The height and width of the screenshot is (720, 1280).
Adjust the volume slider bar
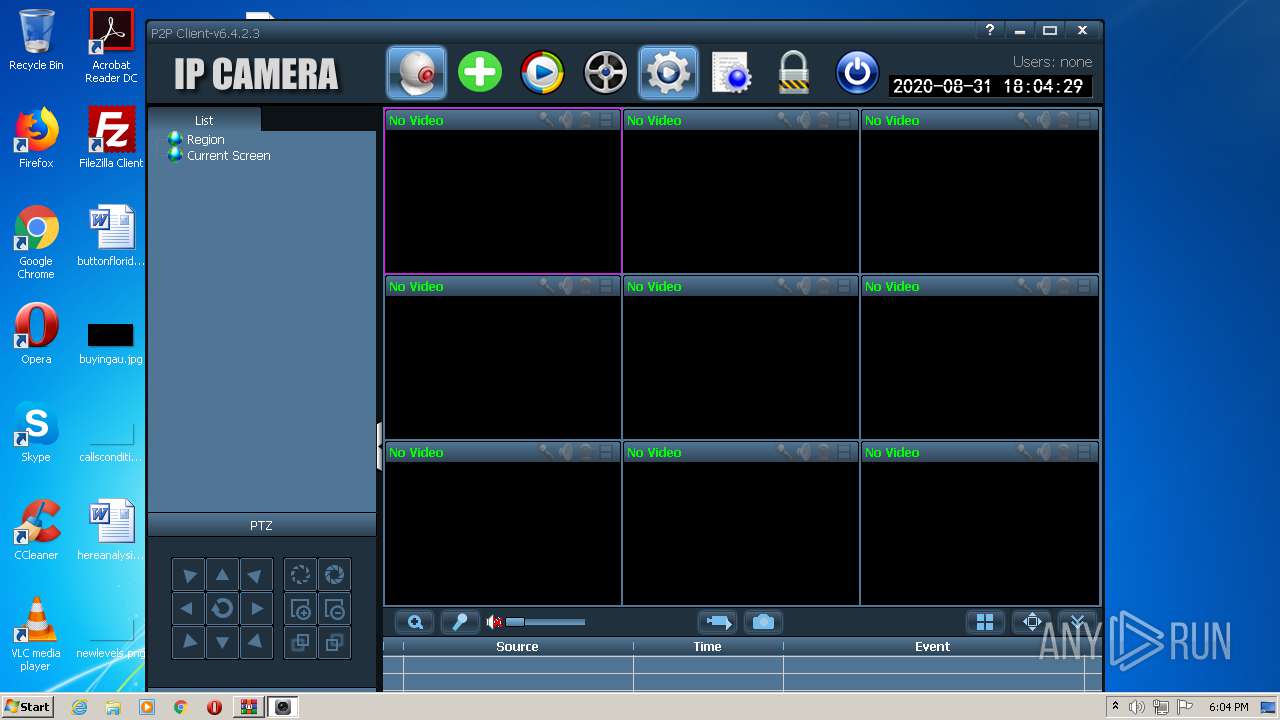tap(545, 622)
